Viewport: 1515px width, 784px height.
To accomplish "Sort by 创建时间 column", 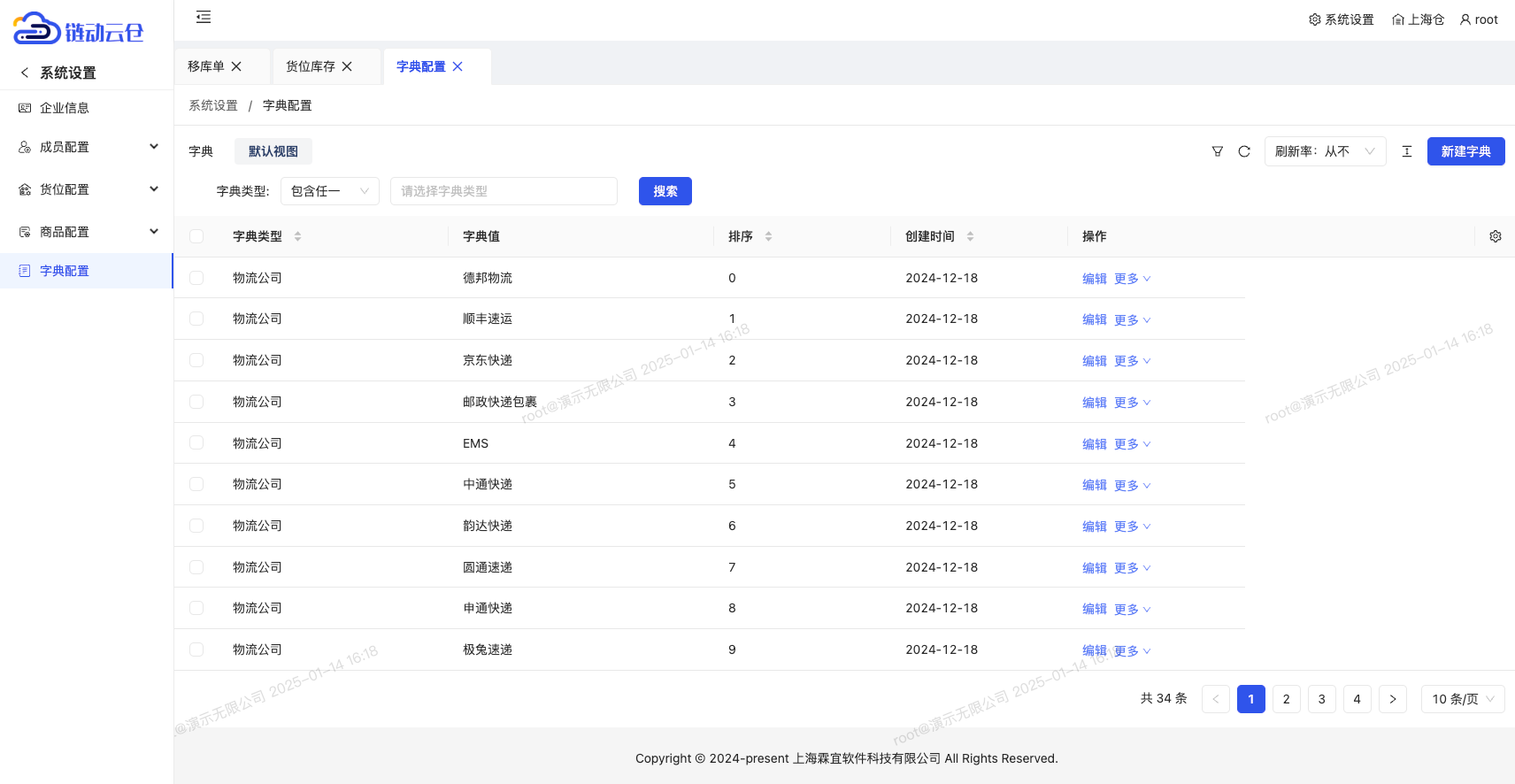I will [970, 236].
